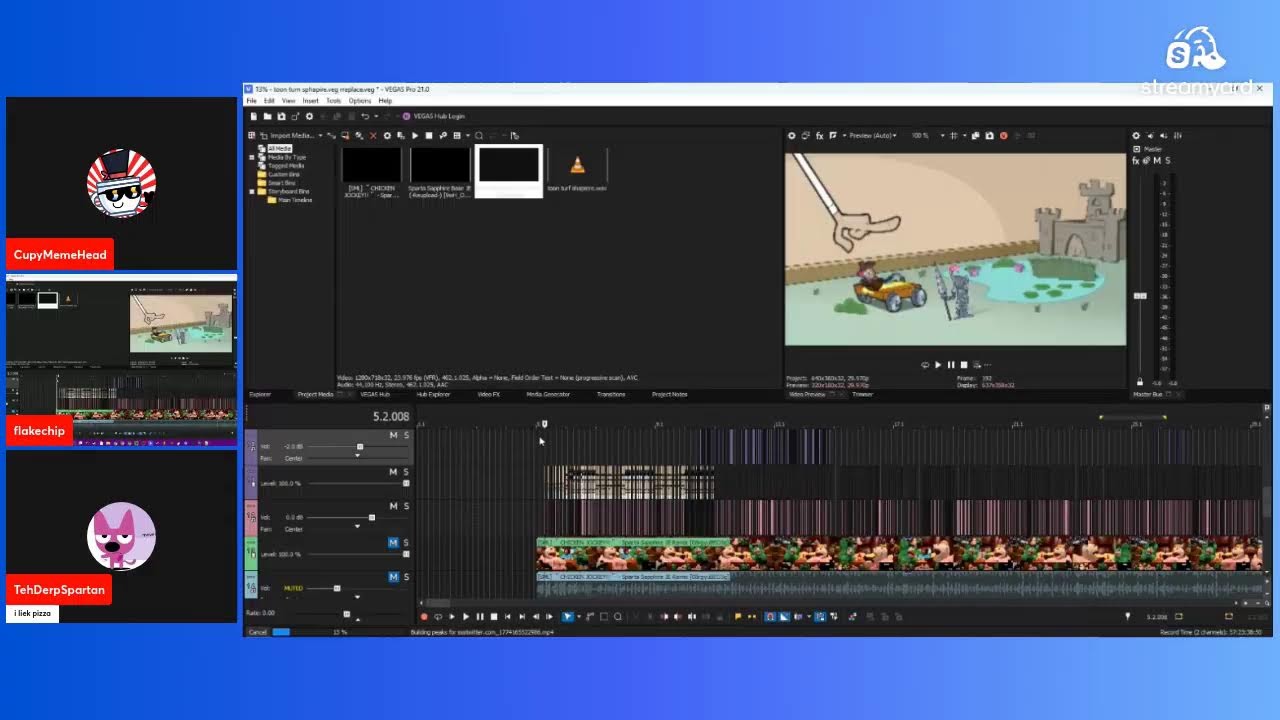1280x720 pixels.
Task: Open the Import Media dropdown arrow
Action: (320, 135)
